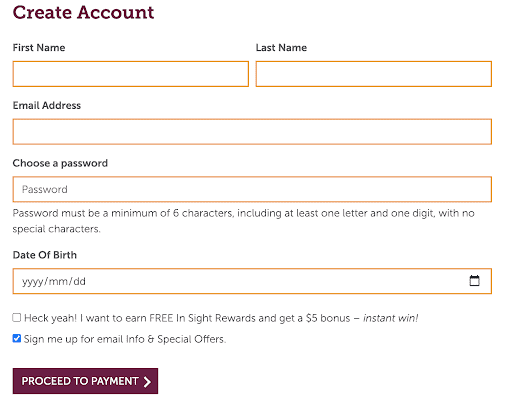
Task: Enable the In Sight Rewards checkbox
Action: pyautogui.click(x=17, y=317)
